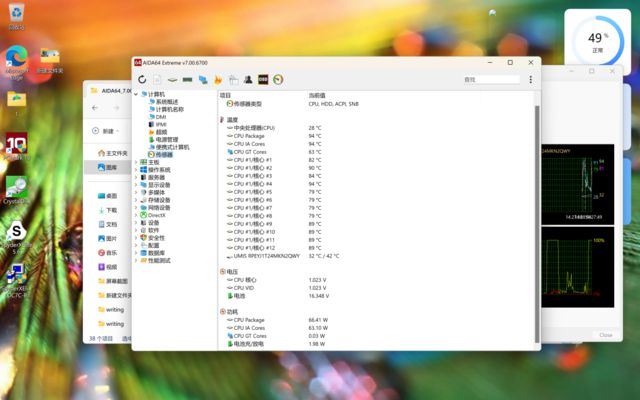Select CPU #1/核心 #4 temperature row
Screen dimensions: 640x400
click(x=274, y=184)
